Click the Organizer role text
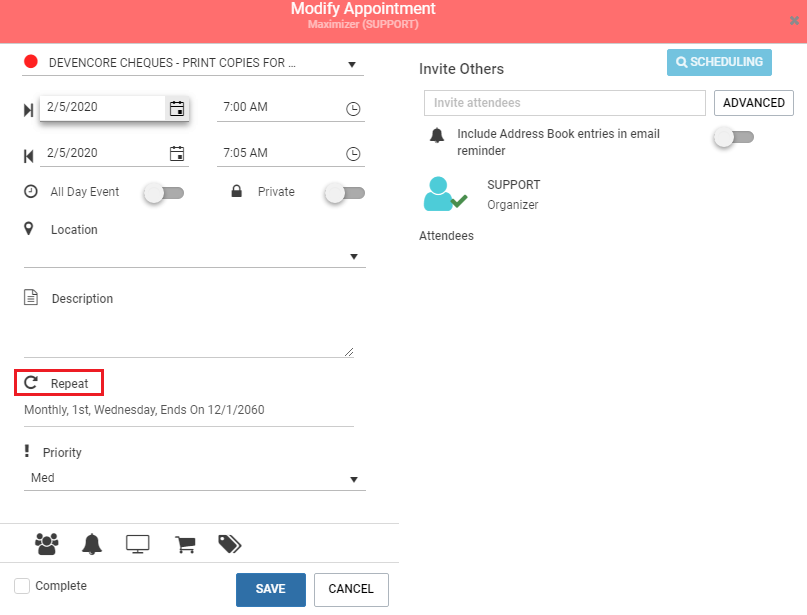 513,205
